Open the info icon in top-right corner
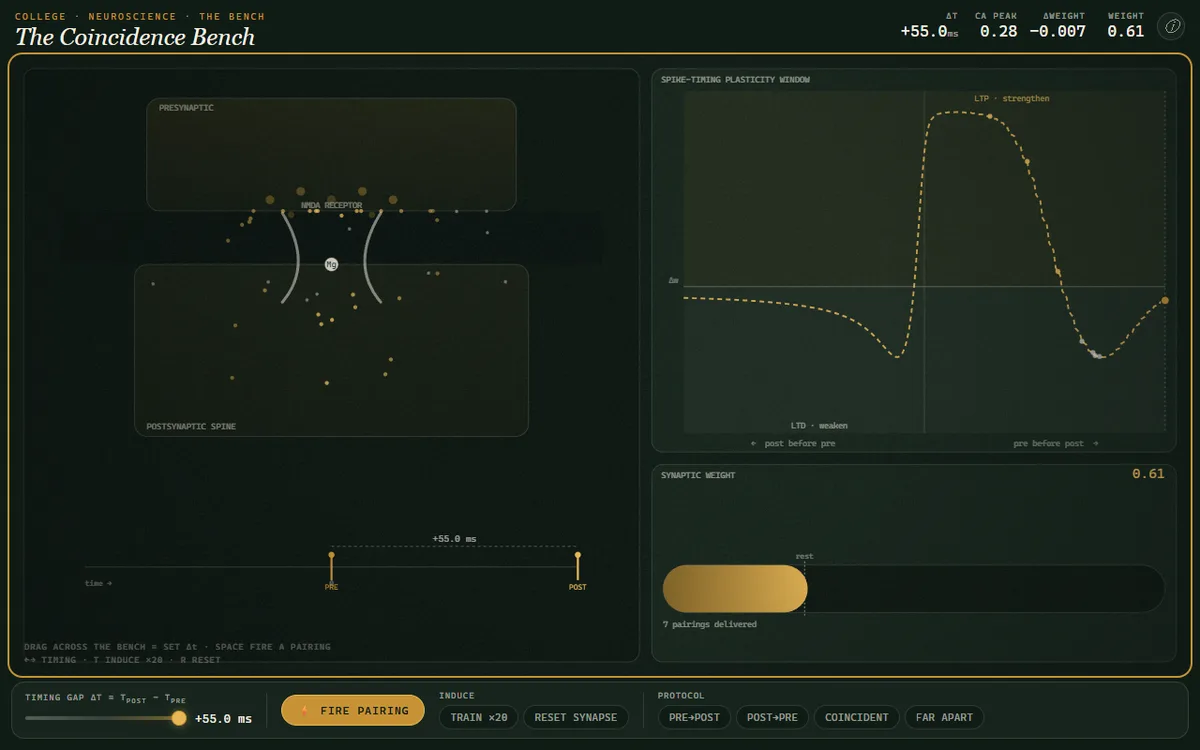1200x750 pixels. click(x=1171, y=26)
